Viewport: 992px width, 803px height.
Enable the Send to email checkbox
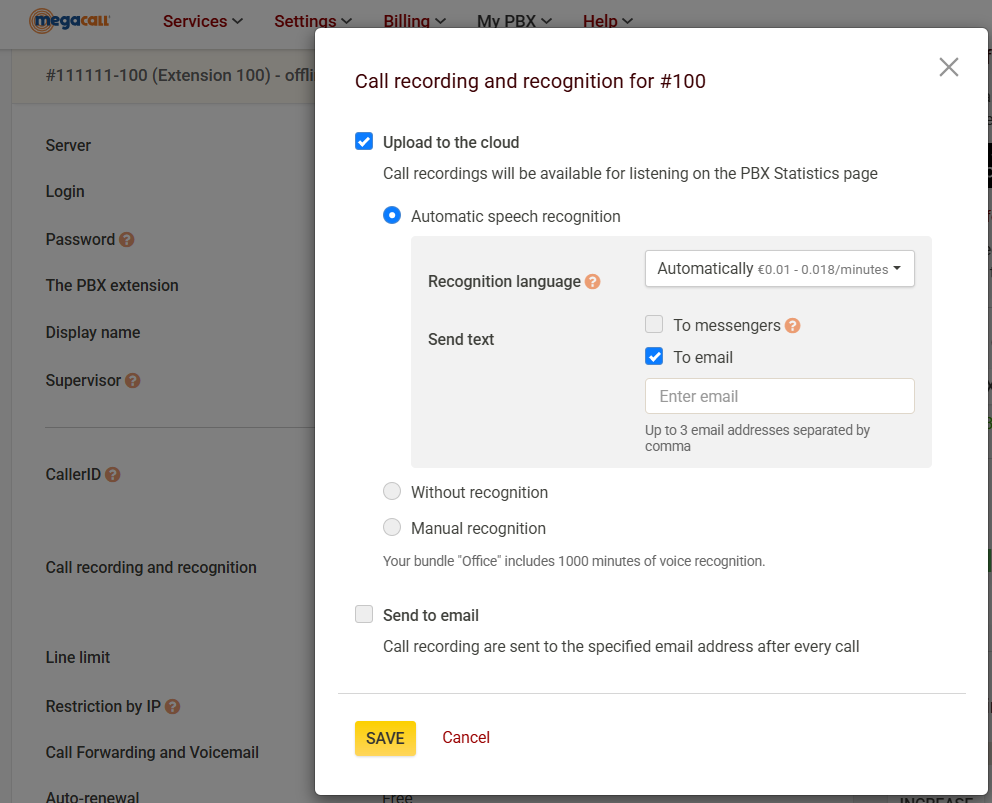(364, 615)
